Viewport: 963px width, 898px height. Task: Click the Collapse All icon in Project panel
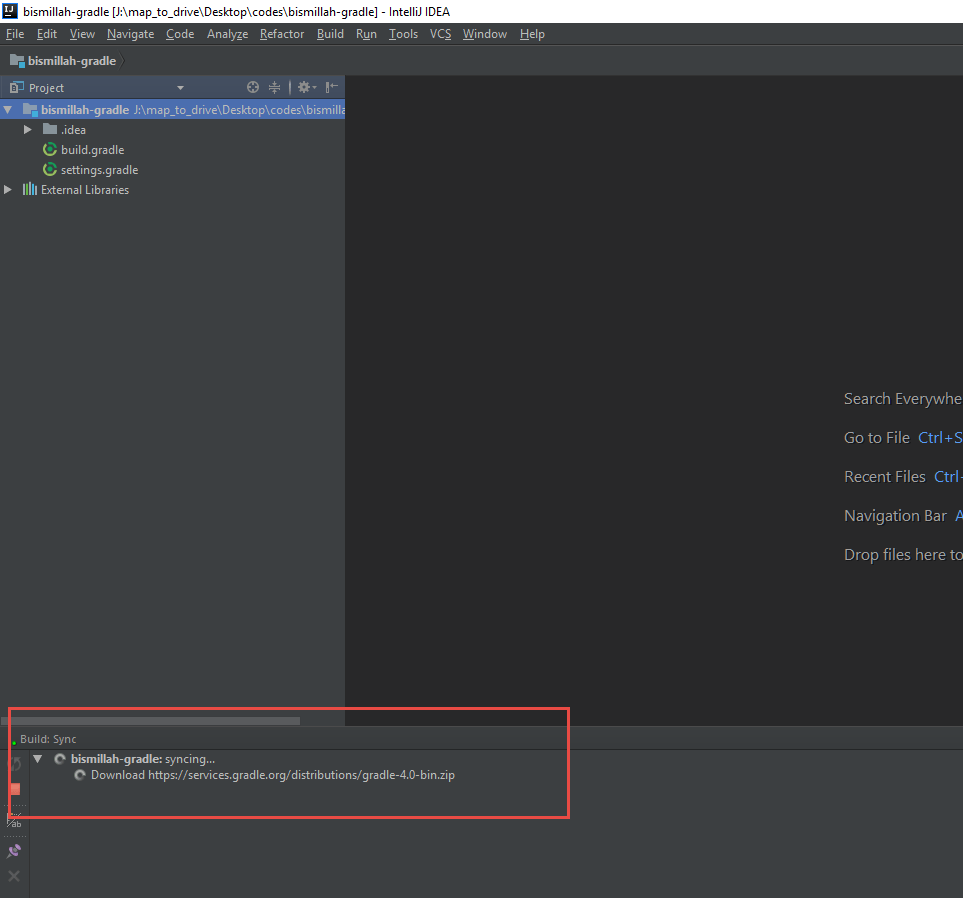(x=274, y=87)
